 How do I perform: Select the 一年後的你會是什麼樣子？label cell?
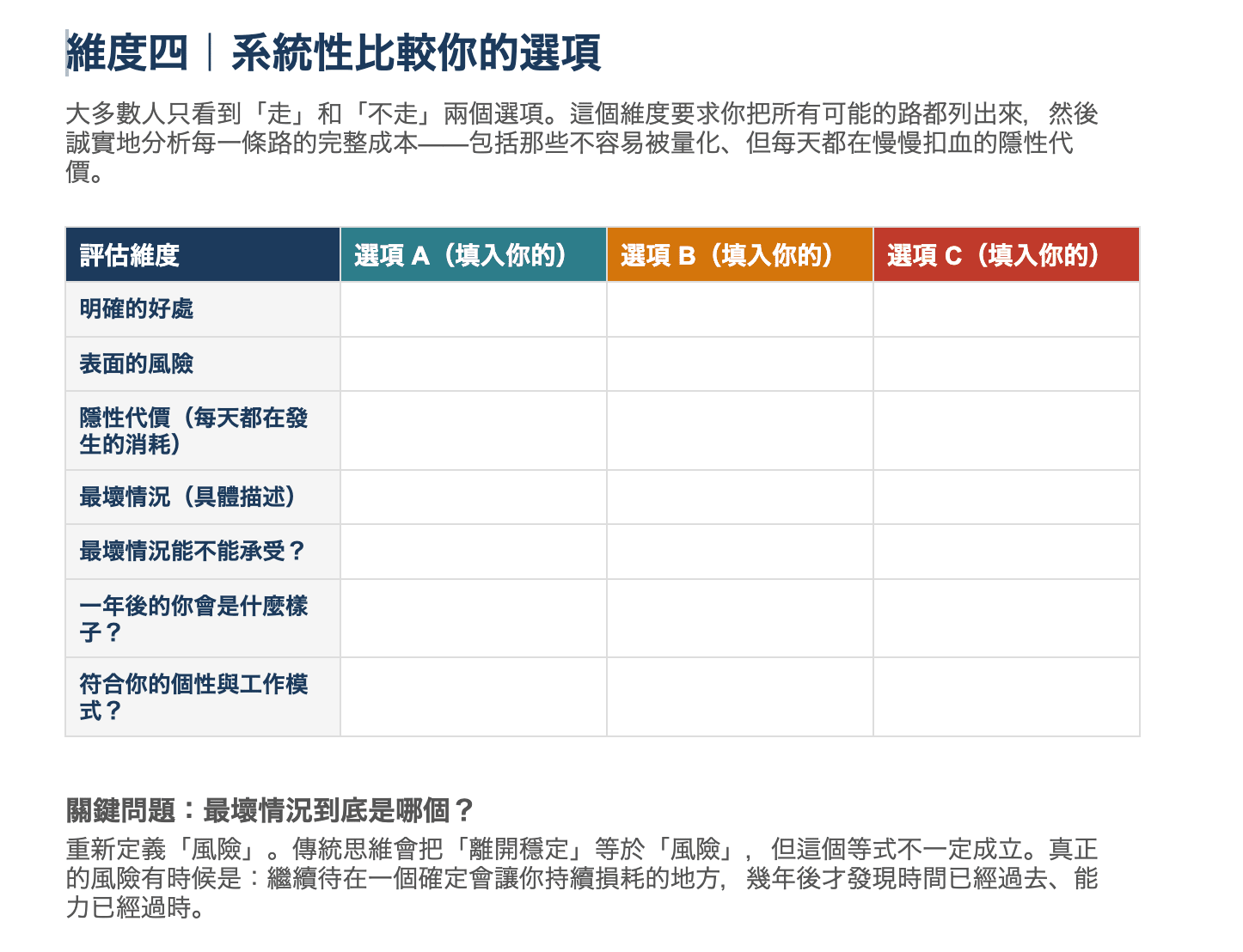click(202, 619)
